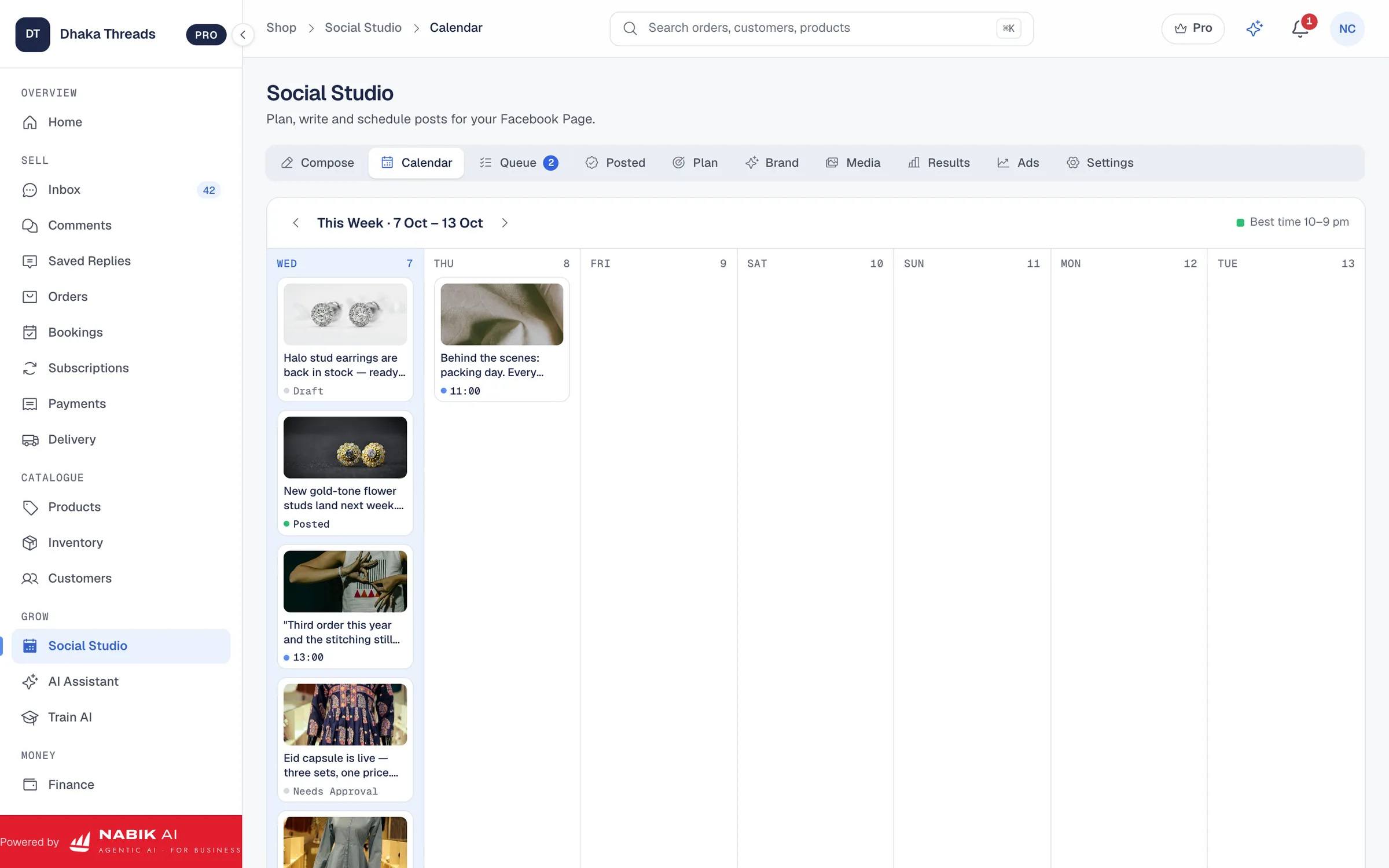This screenshot has height=868, width=1389.
Task: Open the NC user avatar
Action: [1347, 28]
